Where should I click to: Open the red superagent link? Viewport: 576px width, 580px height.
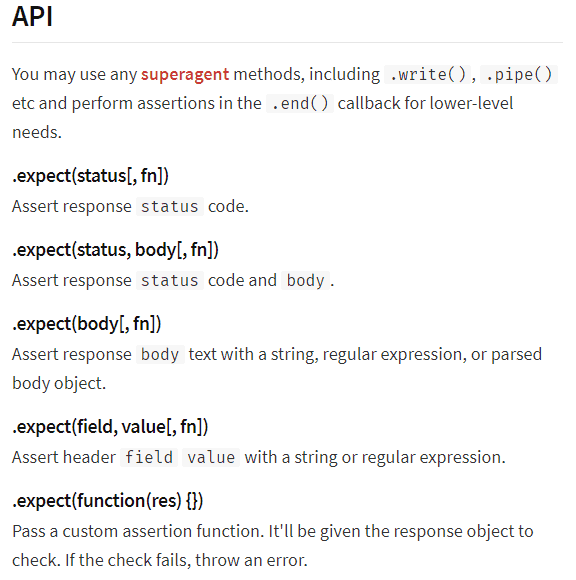tap(185, 74)
